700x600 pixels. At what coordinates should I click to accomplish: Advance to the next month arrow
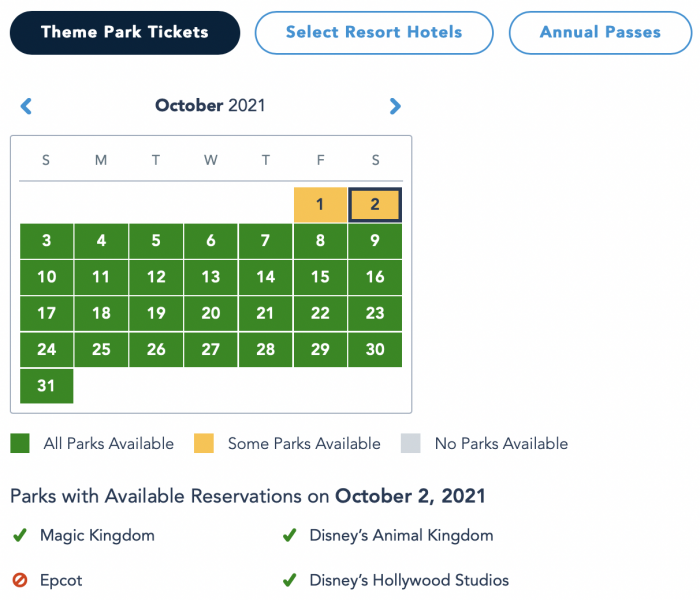click(x=395, y=106)
